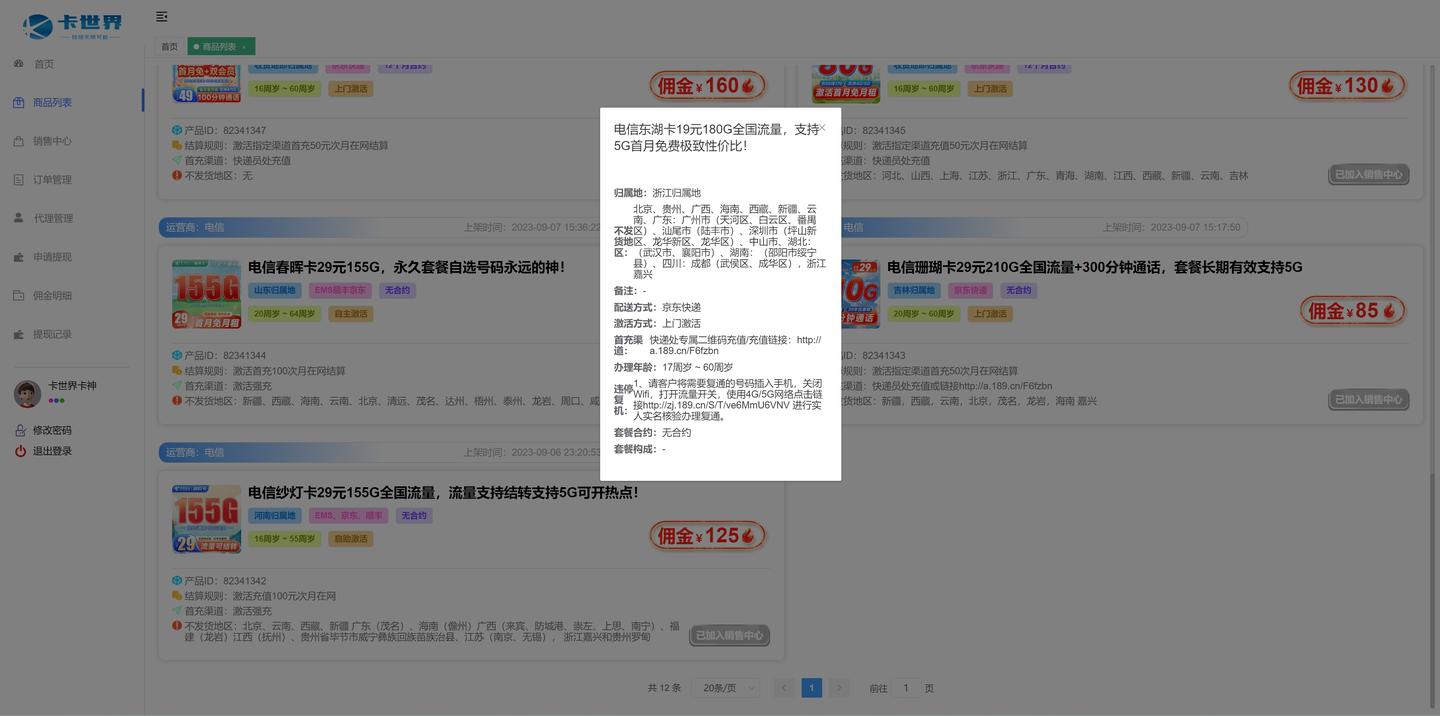Click the product ID icon beside 82341347
The width and height of the screenshot is (1440, 716).
click(x=177, y=130)
